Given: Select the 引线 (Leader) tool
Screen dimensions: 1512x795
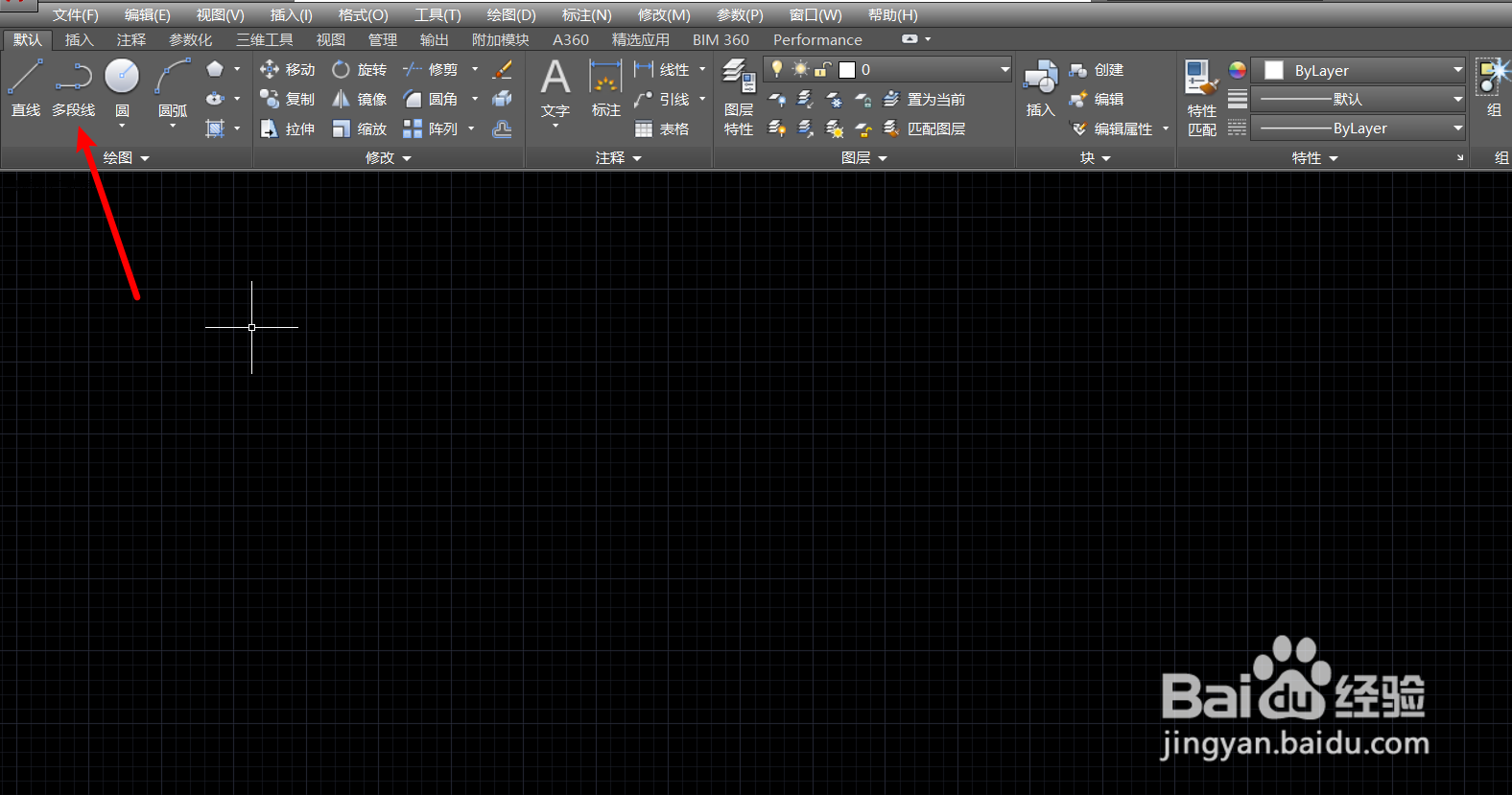Looking at the screenshot, I should [x=662, y=99].
